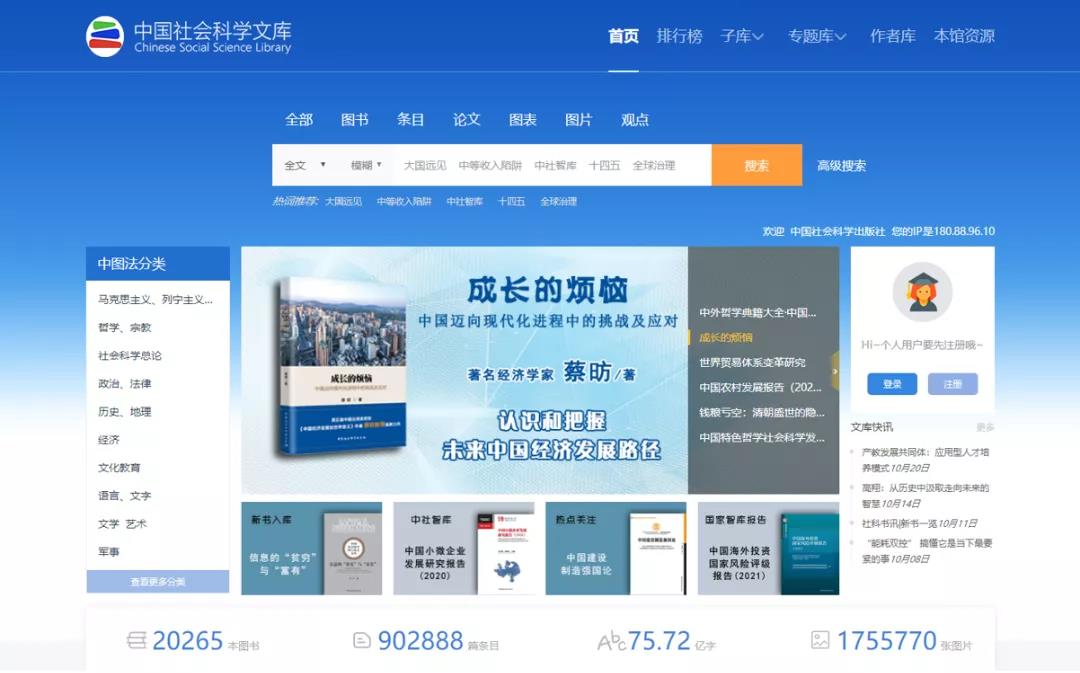
Task: Open category 哲学、宗教
Action: click(125, 327)
